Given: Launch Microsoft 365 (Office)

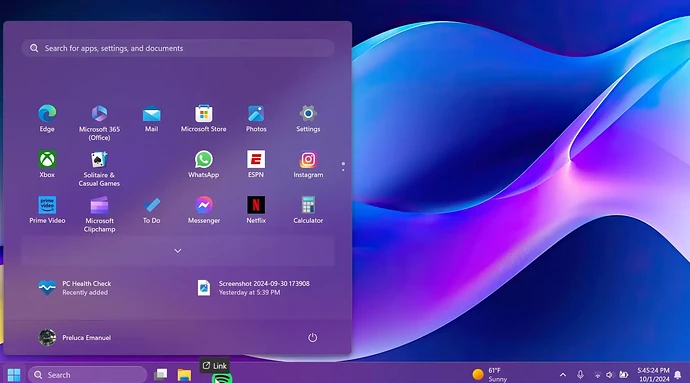Looking at the screenshot, I should pyautogui.click(x=99, y=123).
